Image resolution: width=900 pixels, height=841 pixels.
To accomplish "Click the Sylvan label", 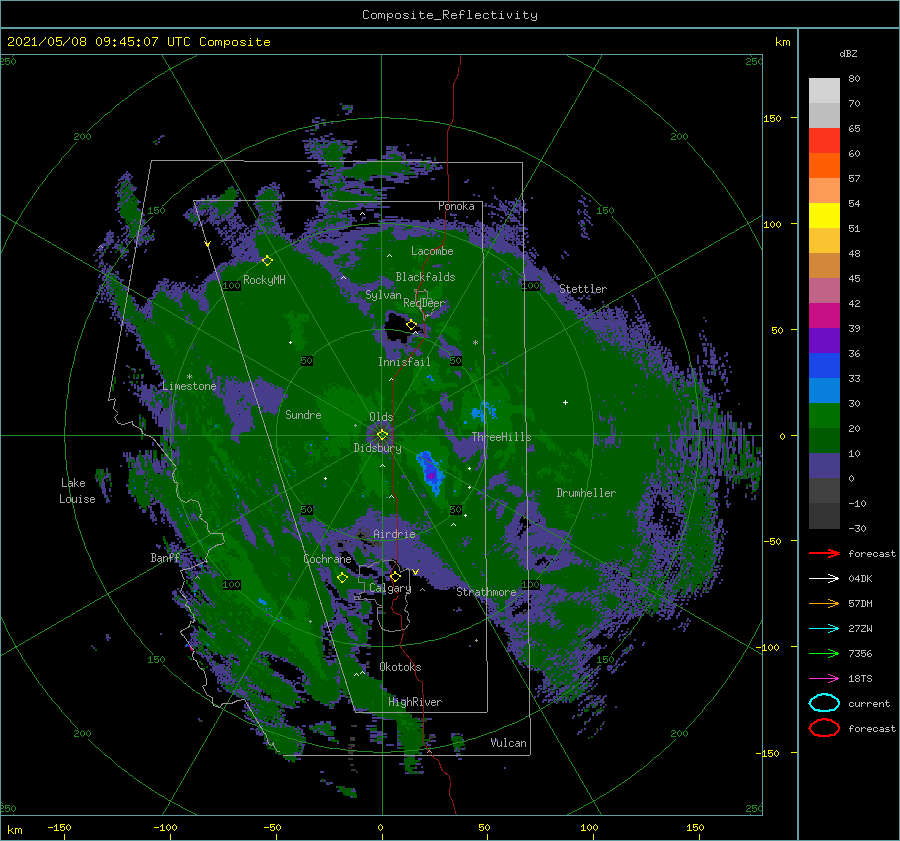I will click(383, 295).
